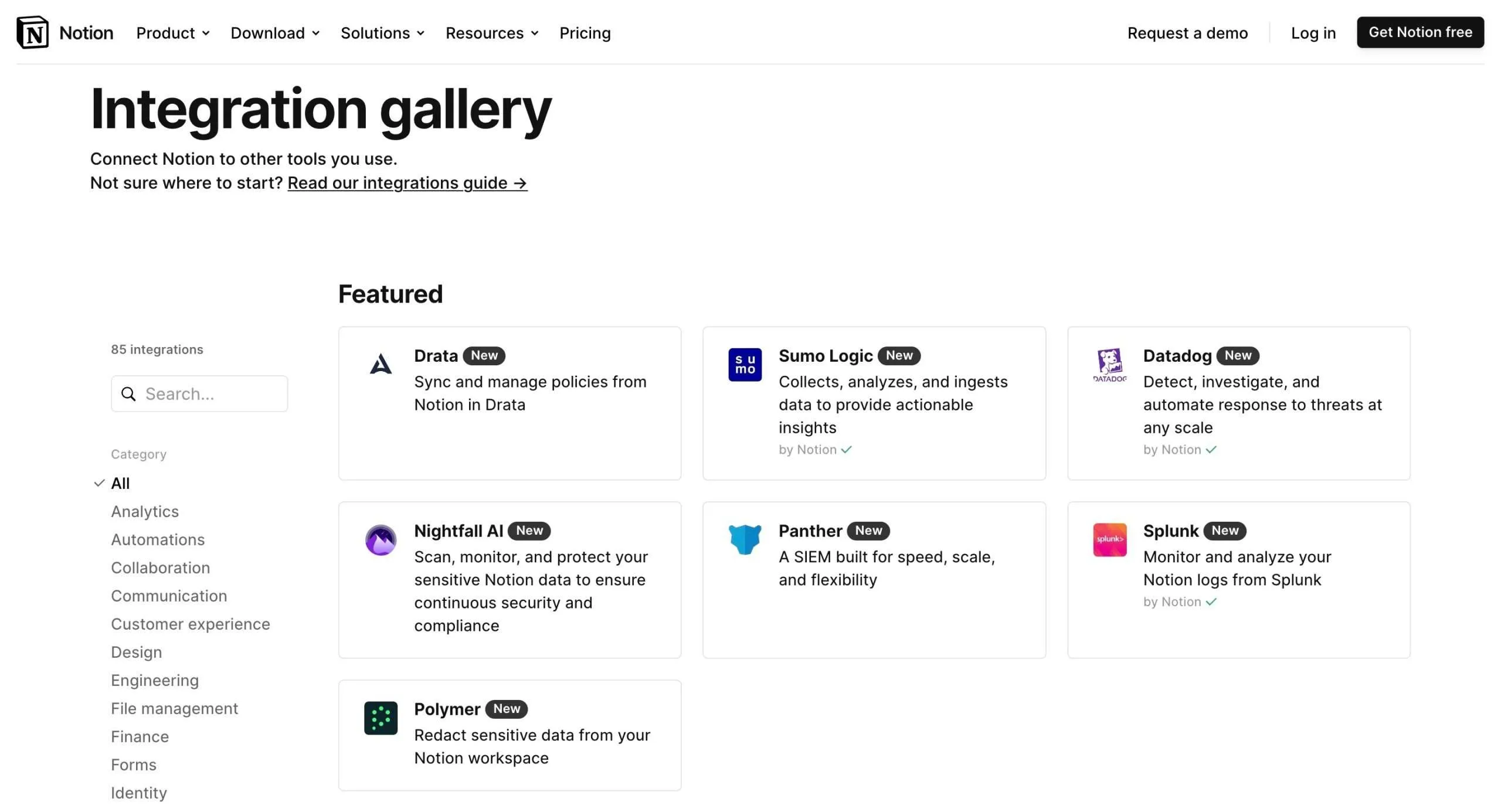Expand the Solutions dropdown menu
Viewport: 1501px width, 812px height.
[382, 33]
